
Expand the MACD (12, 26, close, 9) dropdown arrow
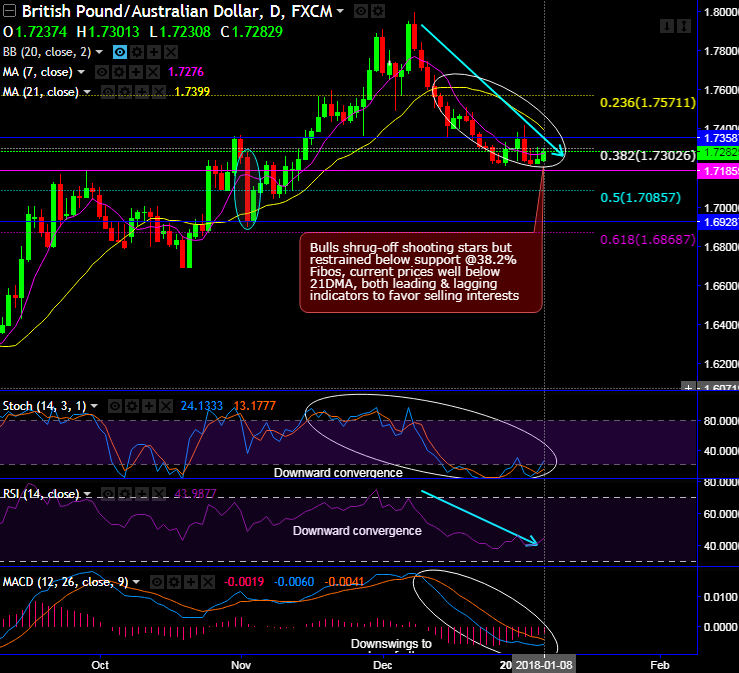click(136, 582)
